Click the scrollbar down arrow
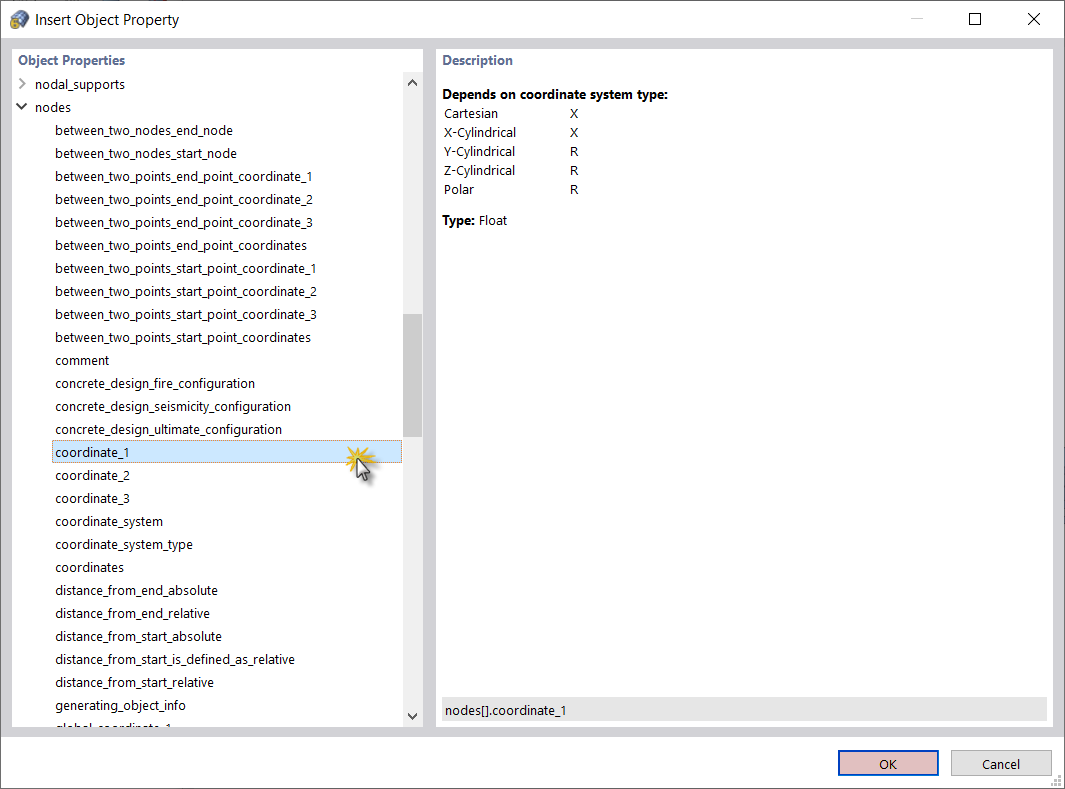 coord(412,716)
